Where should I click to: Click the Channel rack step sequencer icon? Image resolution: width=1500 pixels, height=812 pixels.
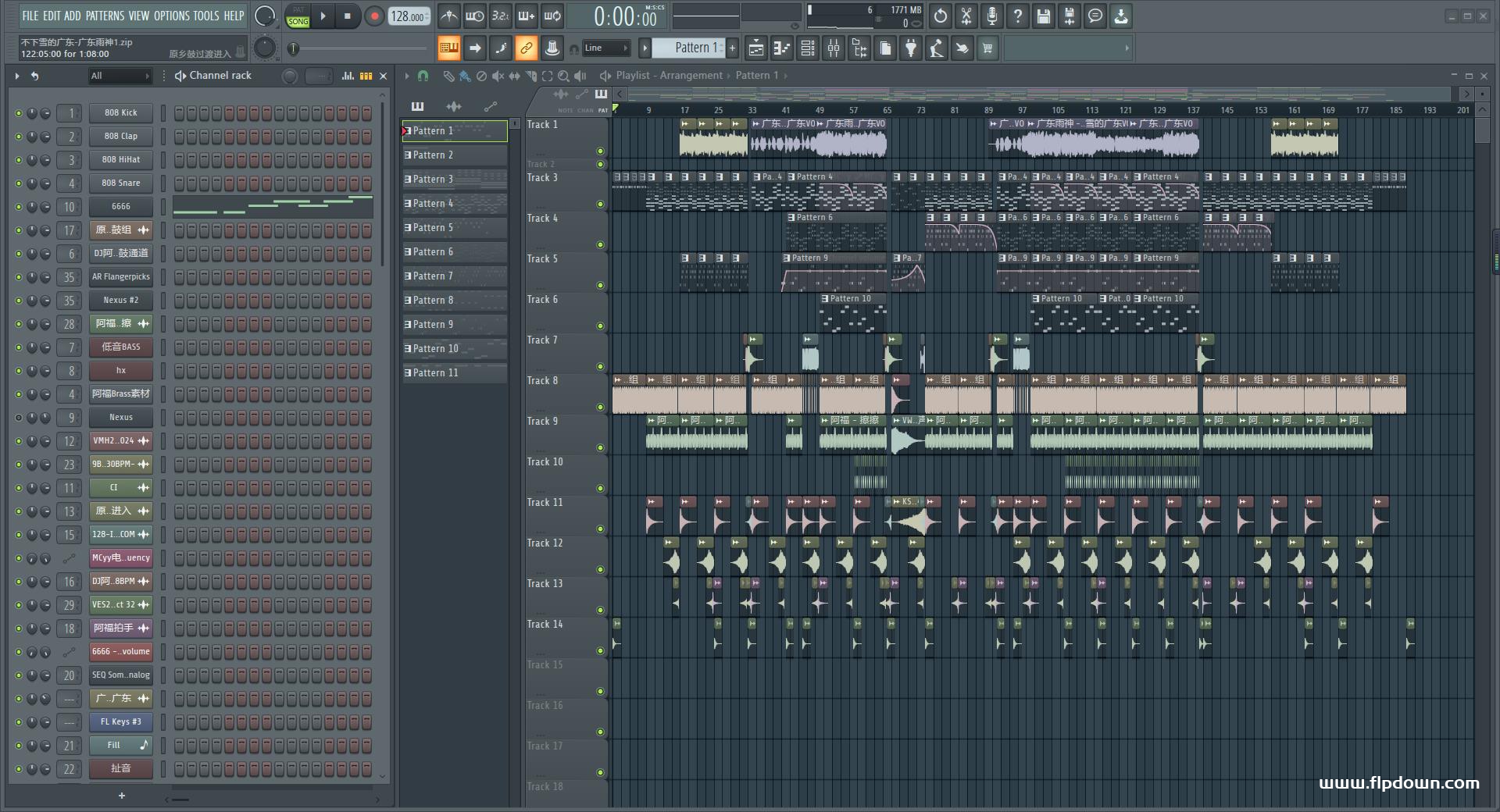pos(366,76)
